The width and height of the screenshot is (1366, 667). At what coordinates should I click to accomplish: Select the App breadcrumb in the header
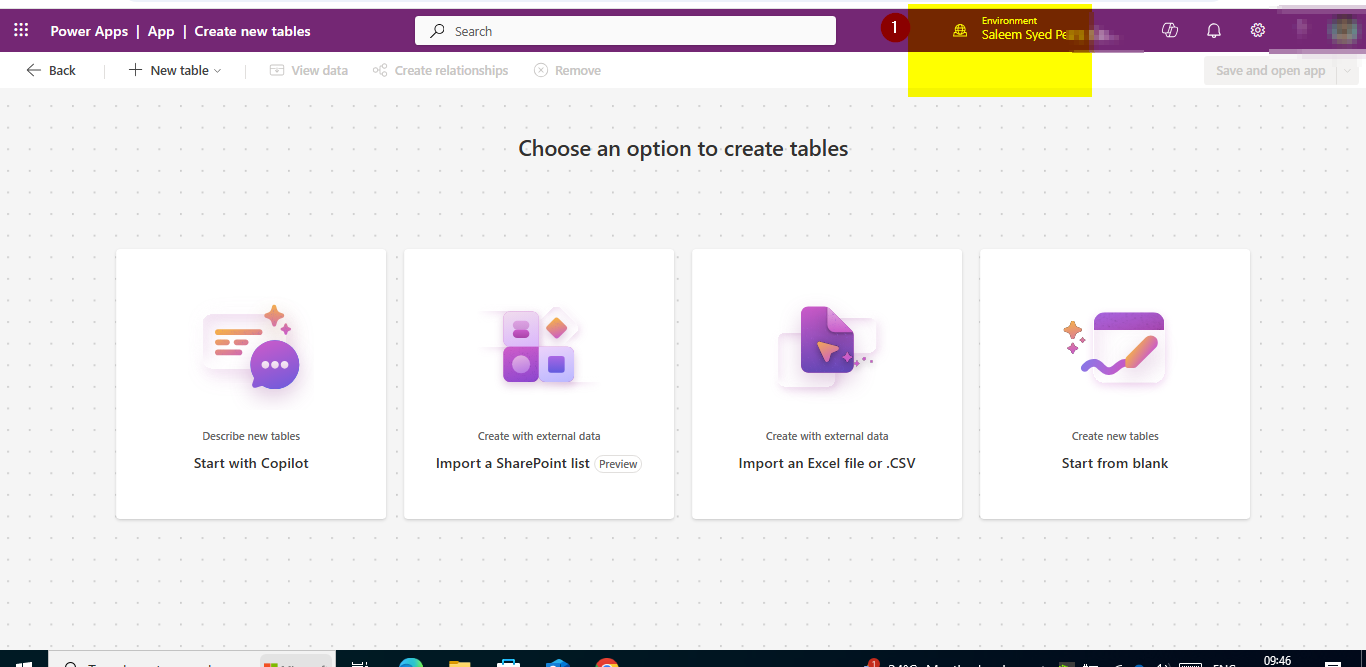[x=161, y=31]
